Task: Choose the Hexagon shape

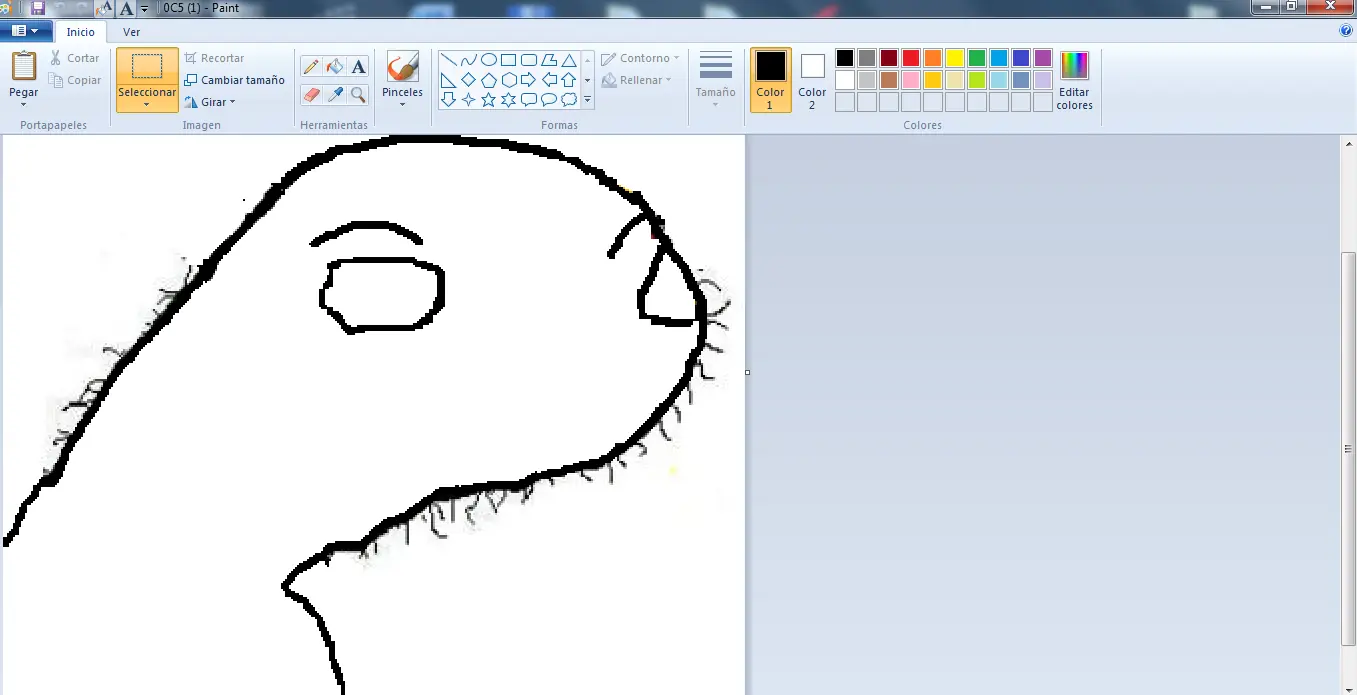Action: [508, 80]
